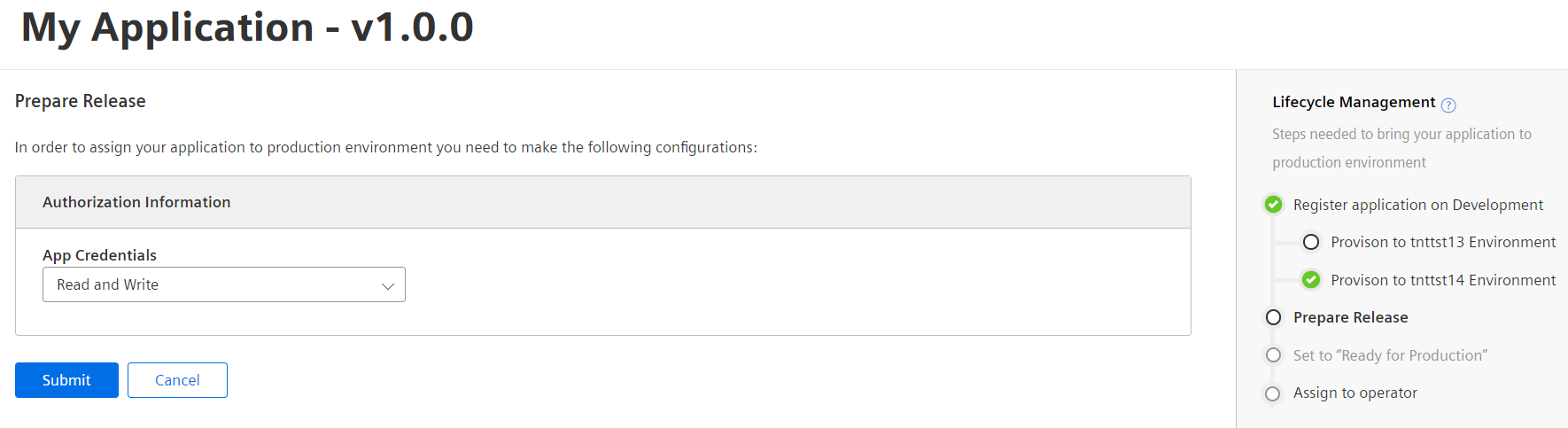
Task: Click empty circle beside tnttst13 Environment step
Action: click(1311, 242)
